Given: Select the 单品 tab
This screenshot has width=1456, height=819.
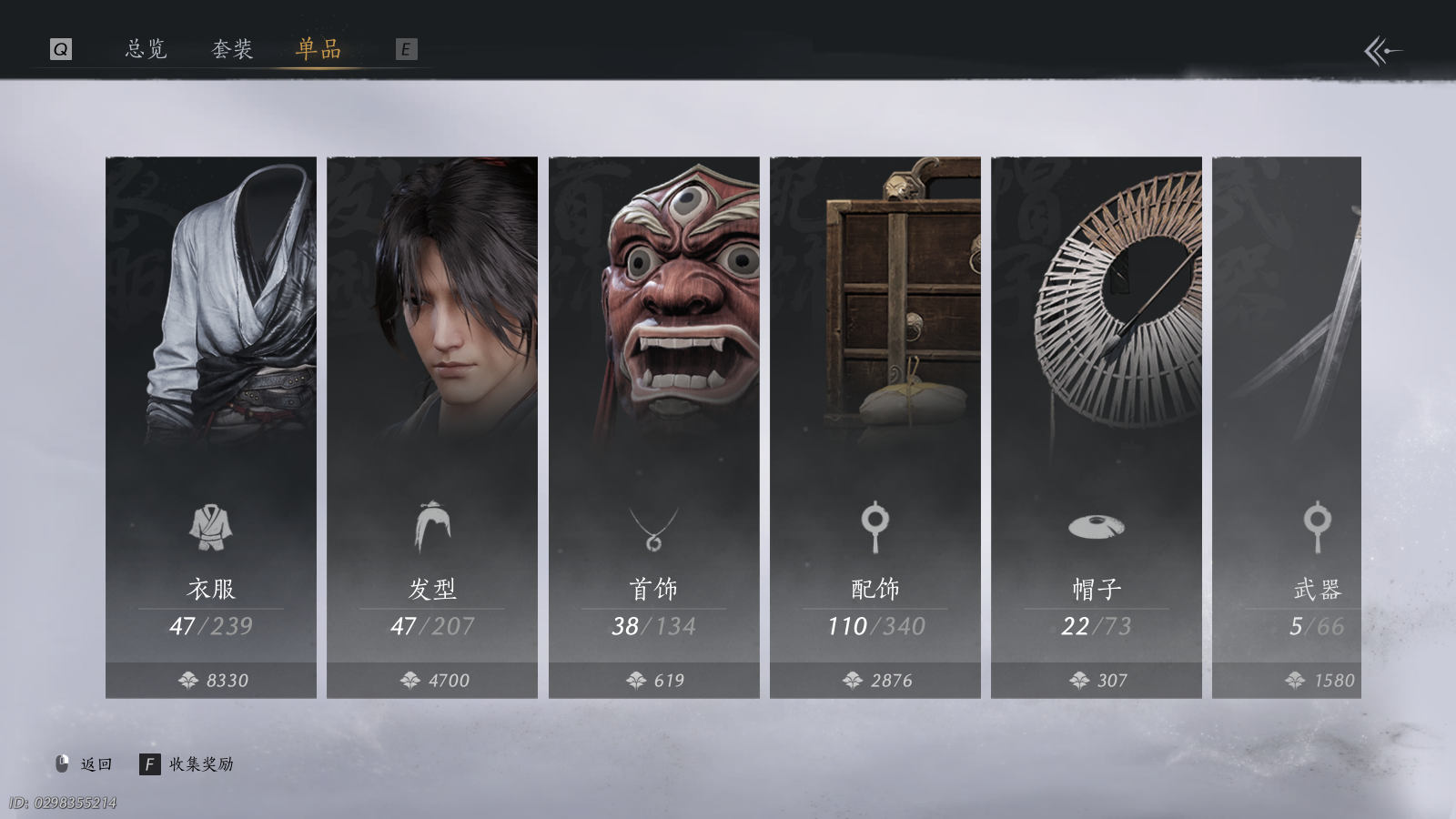Looking at the screenshot, I should pos(318,49).
